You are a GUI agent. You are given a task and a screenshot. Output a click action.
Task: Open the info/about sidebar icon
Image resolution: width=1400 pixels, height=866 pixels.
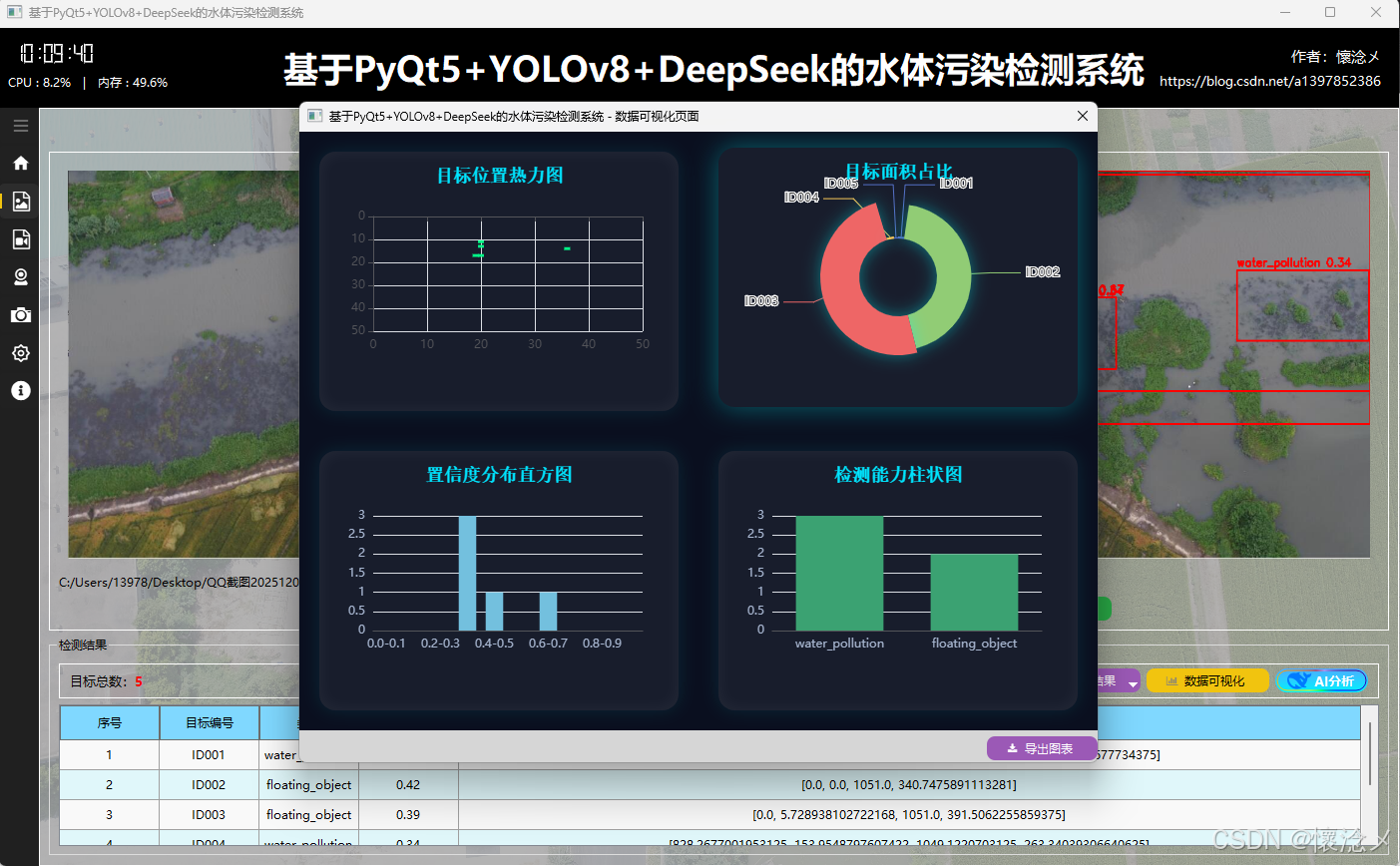coord(20,391)
